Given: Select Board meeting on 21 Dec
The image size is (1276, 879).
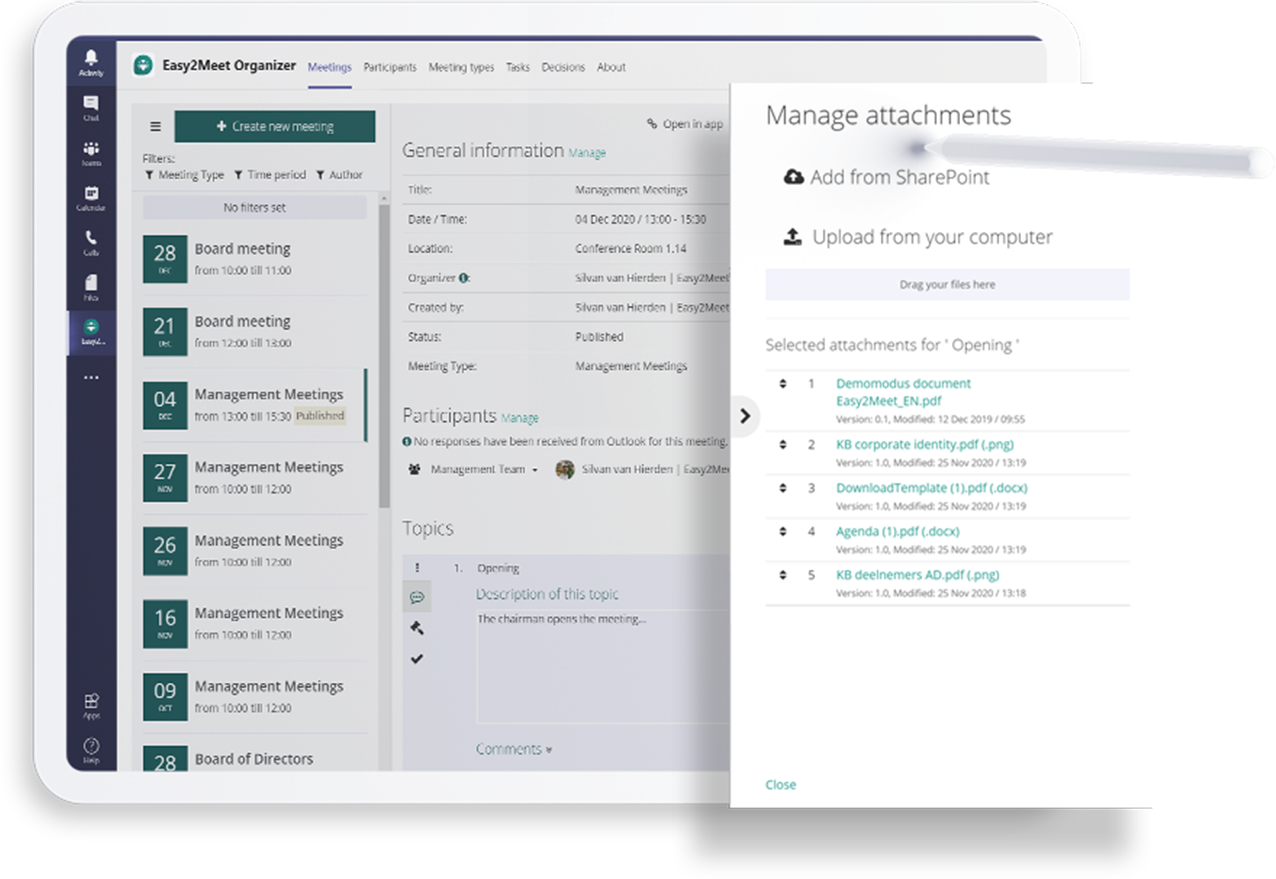Looking at the screenshot, I should click(x=255, y=332).
